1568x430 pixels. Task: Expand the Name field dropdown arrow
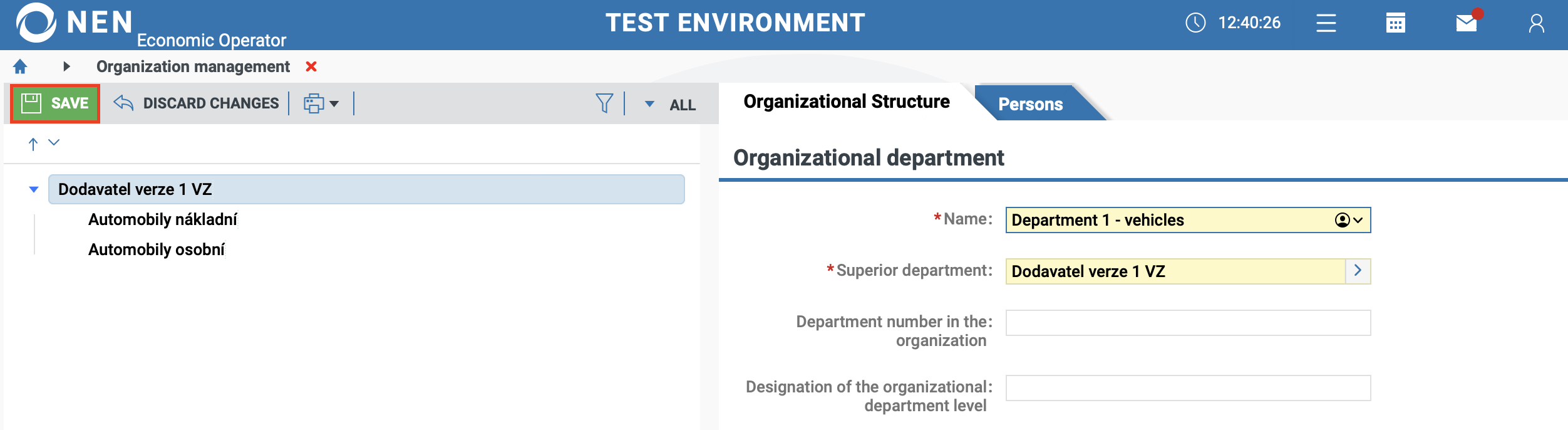(x=1357, y=220)
